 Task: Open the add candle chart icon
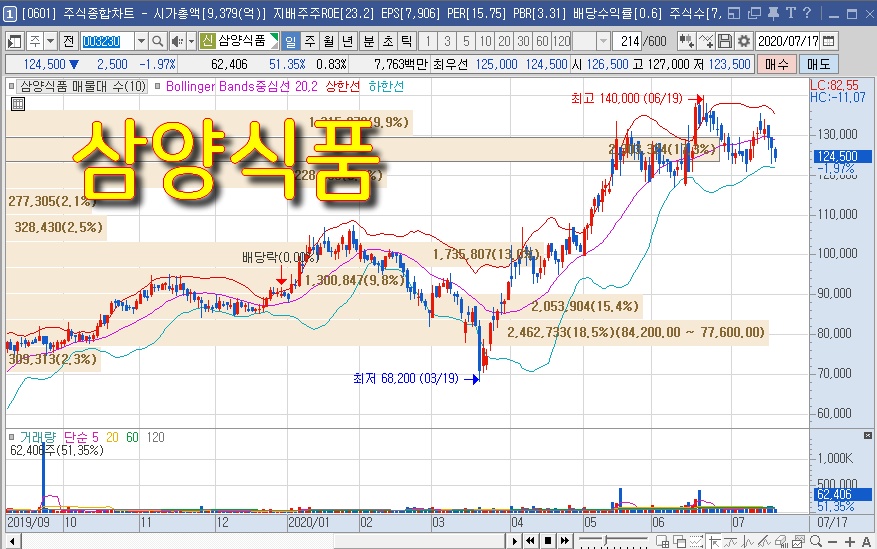(x=686, y=41)
